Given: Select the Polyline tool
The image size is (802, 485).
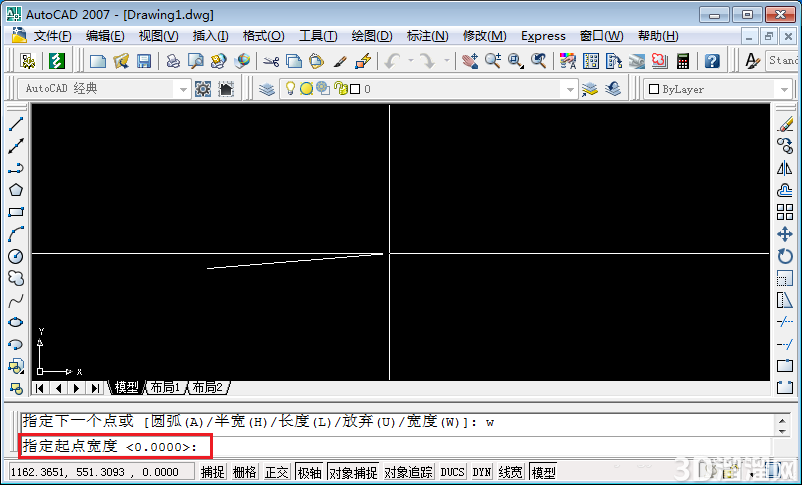Looking at the screenshot, I should [16, 168].
